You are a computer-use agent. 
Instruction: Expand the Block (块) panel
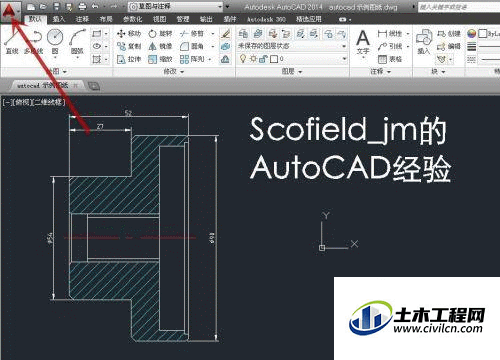(x=438, y=71)
